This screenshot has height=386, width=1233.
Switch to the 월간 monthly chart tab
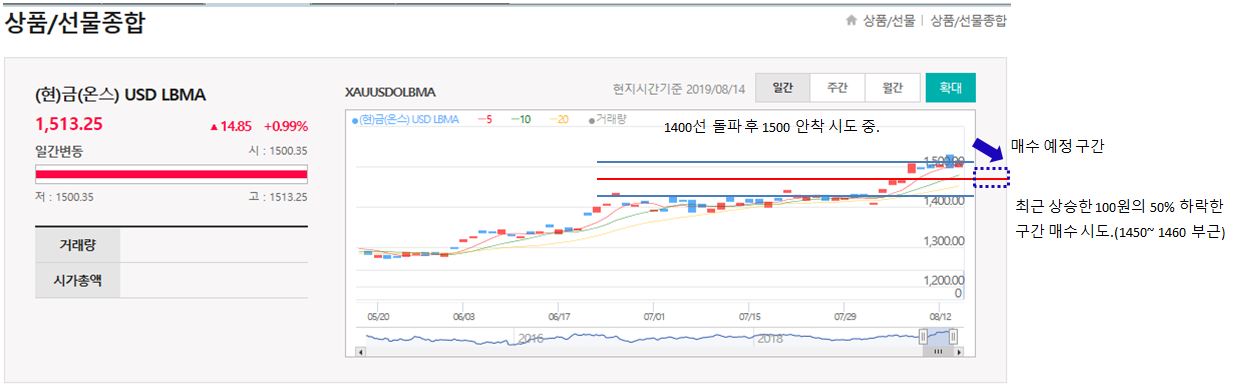pyautogui.click(x=893, y=88)
